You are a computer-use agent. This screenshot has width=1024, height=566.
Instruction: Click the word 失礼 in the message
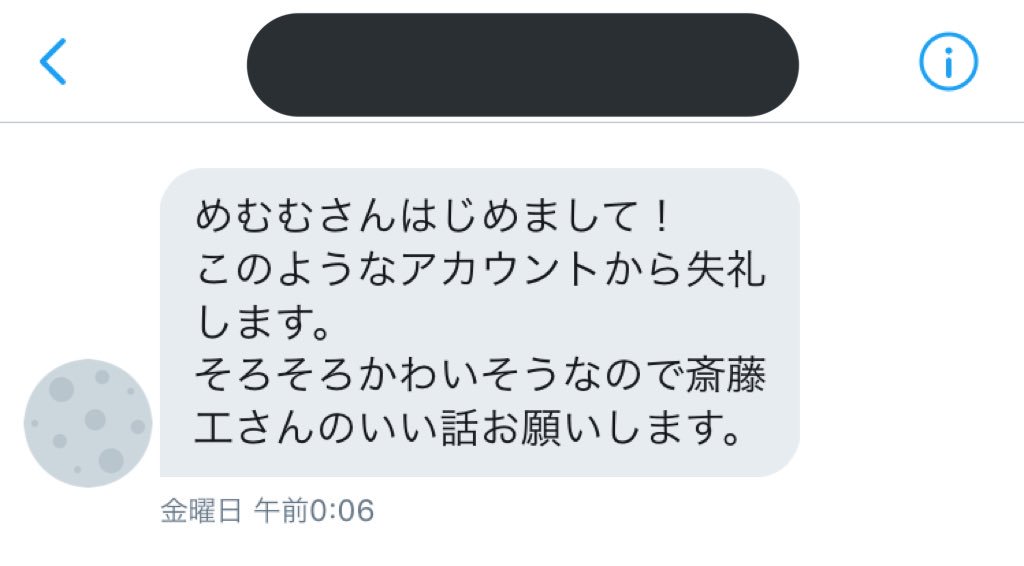point(725,270)
